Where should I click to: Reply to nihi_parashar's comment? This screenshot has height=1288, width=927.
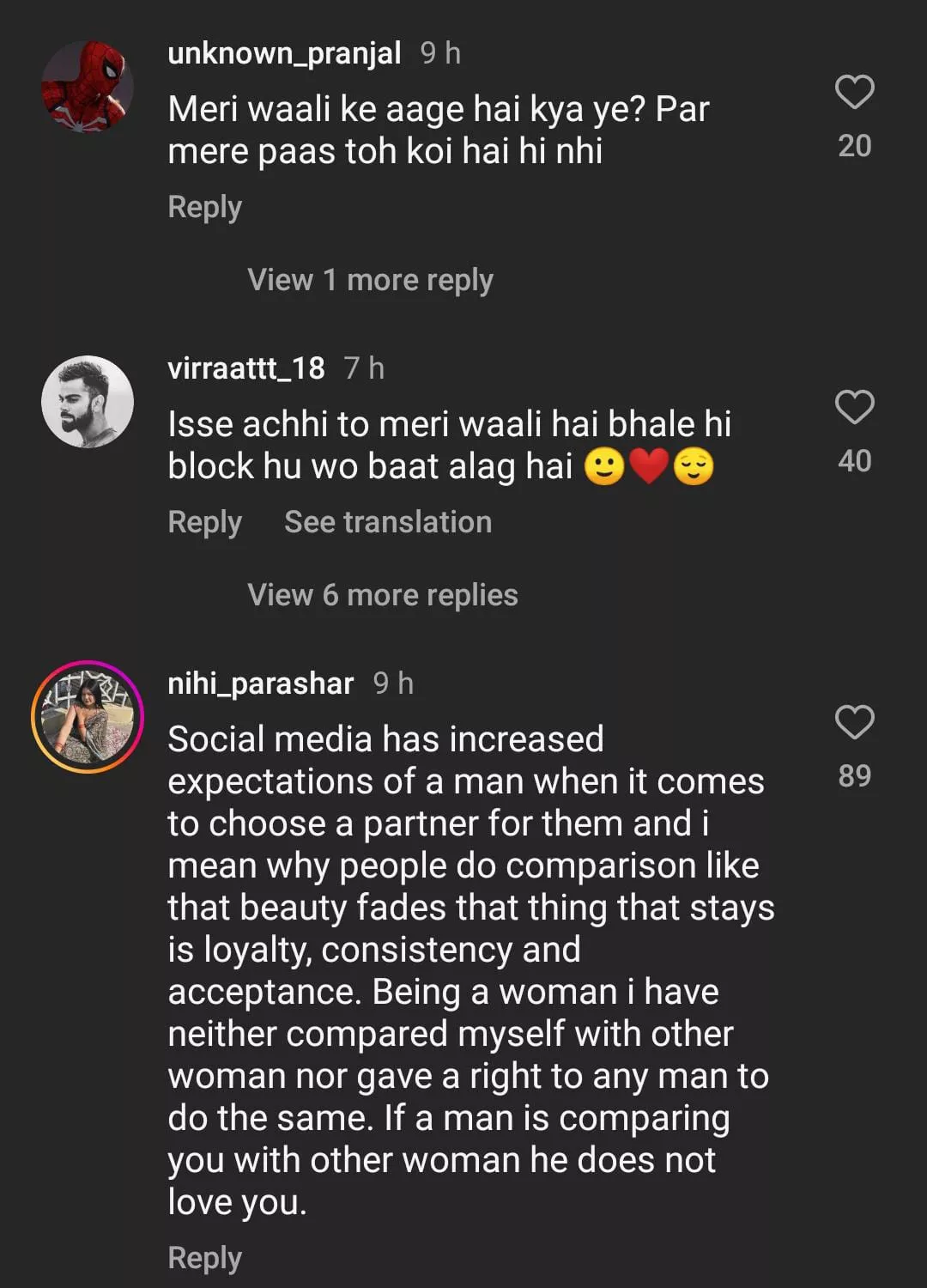204,1258
